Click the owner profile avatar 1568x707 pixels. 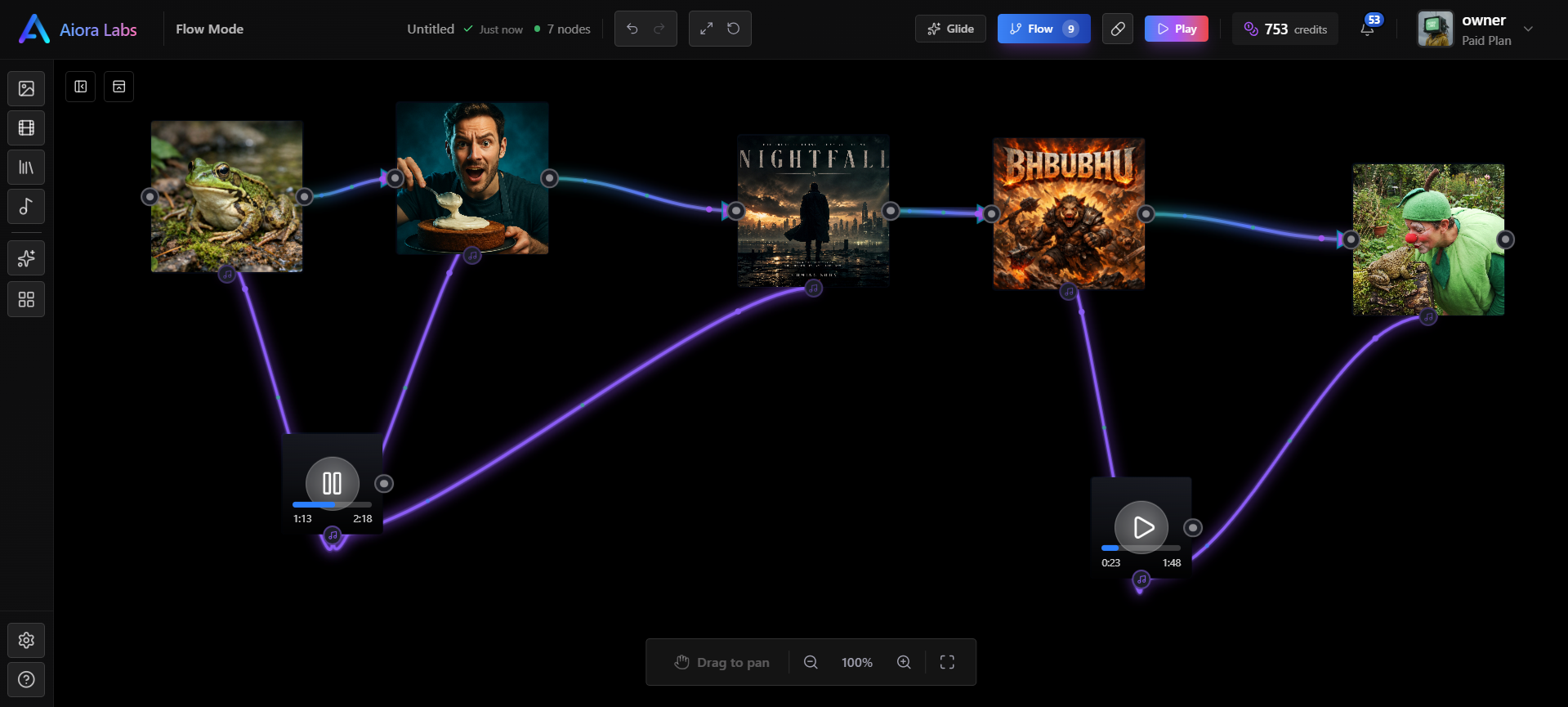[x=1435, y=29]
